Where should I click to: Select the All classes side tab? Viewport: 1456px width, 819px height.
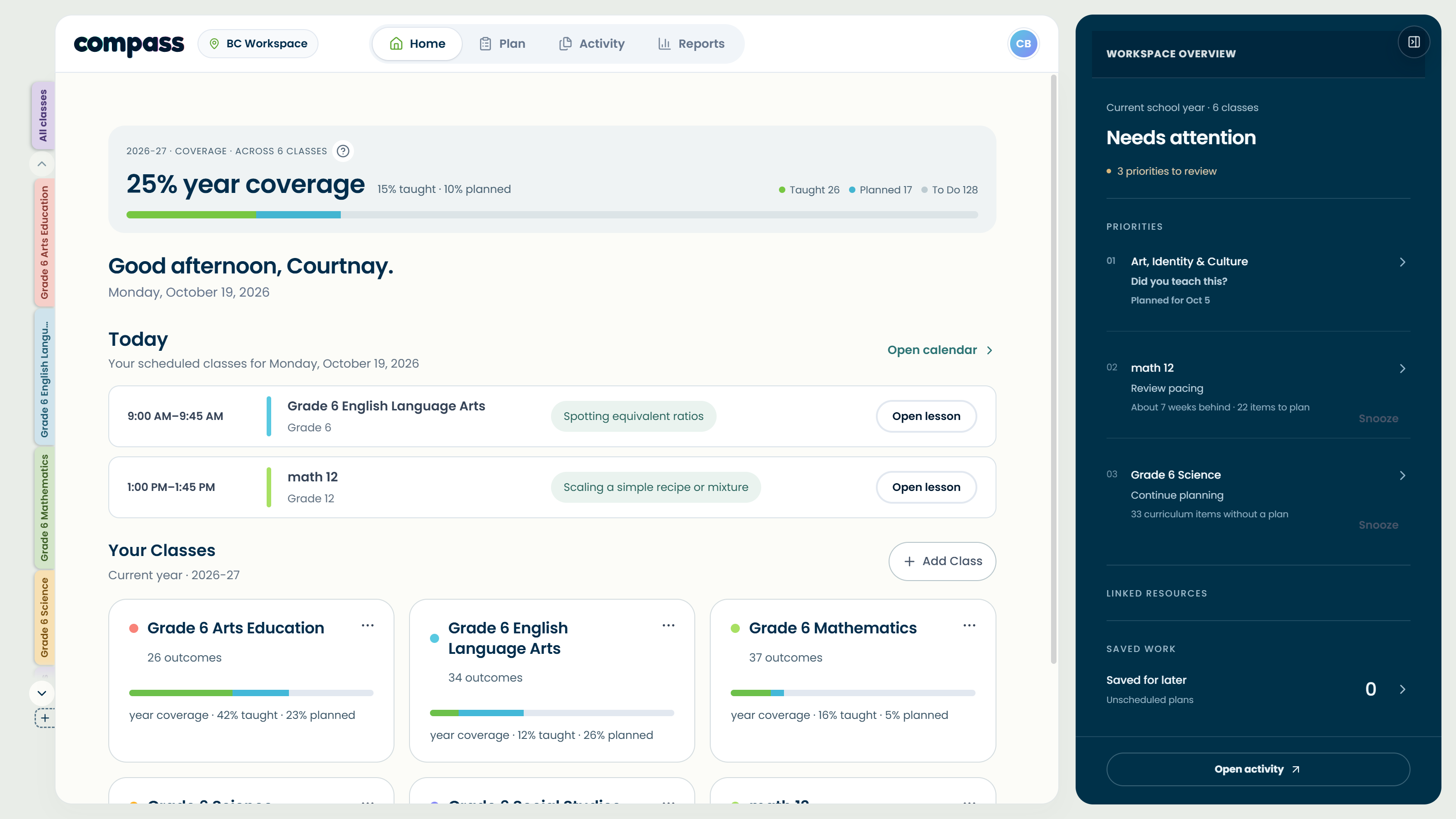click(x=43, y=115)
